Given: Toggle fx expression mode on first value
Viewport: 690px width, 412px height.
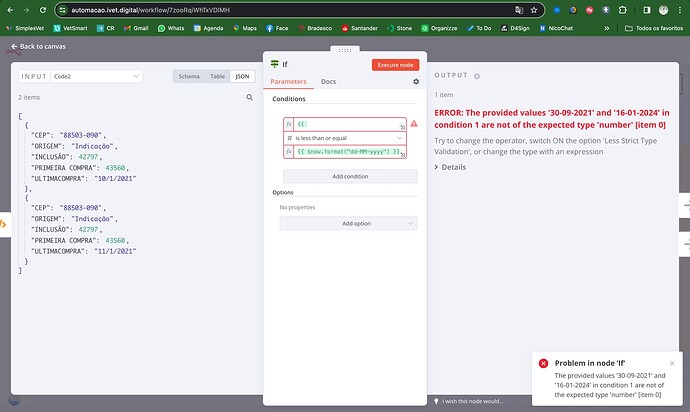Looking at the screenshot, I should point(289,124).
